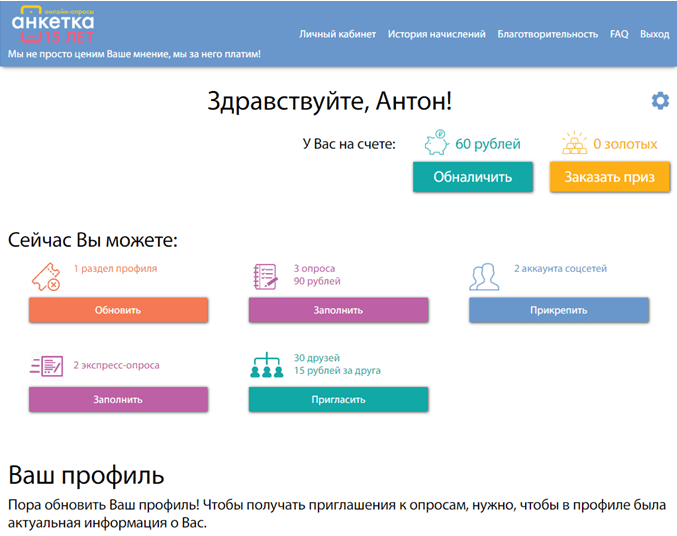677x536 pixels.
Task: Click the Здравствуйте, Антон! greeting
Action: coord(329,101)
